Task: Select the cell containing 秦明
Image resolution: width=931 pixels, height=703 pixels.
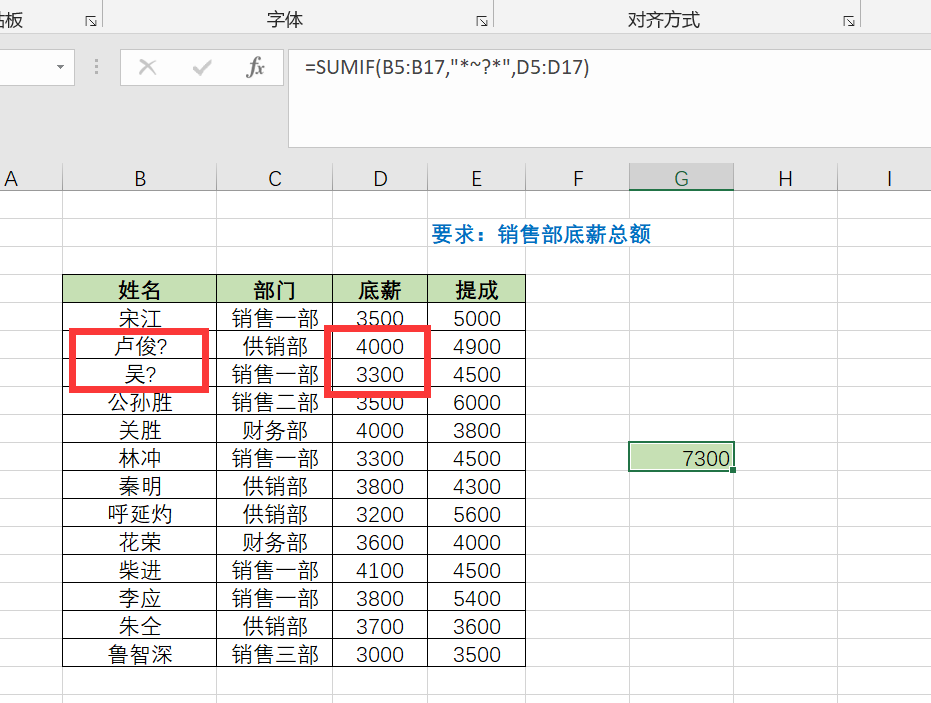Action: pyautogui.click(x=140, y=485)
